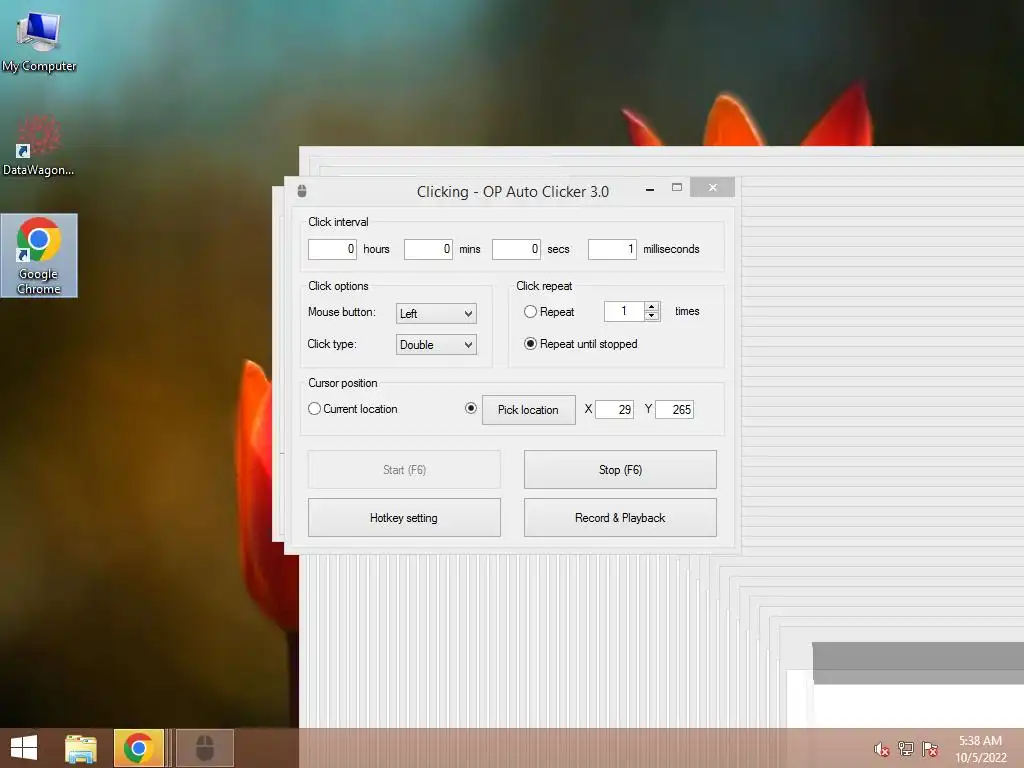Select the Repeat times radio button
1024x768 pixels.
(530, 312)
